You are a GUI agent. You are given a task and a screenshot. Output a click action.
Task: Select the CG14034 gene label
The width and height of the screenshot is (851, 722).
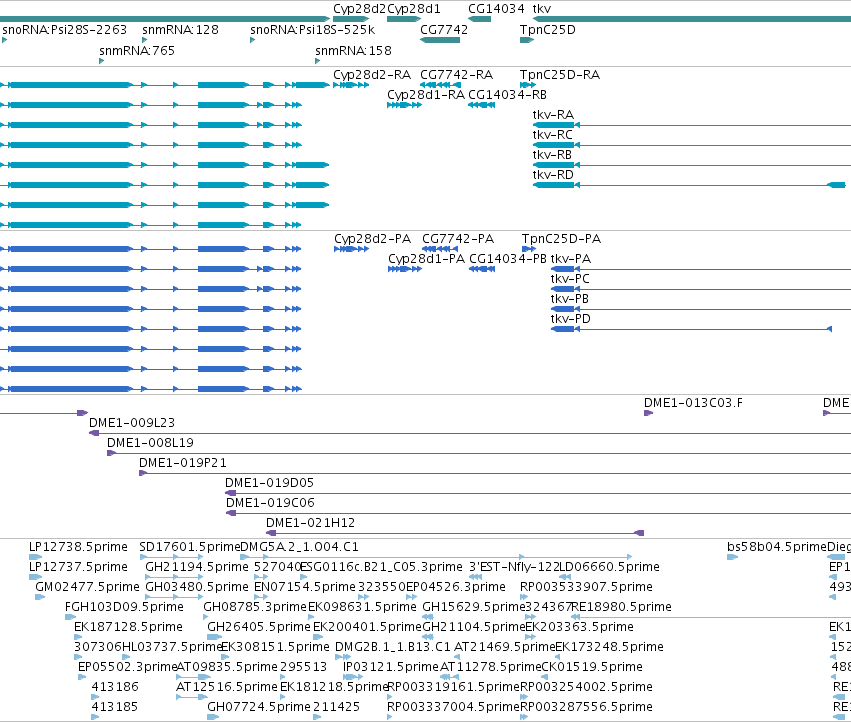[x=497, y=9]
